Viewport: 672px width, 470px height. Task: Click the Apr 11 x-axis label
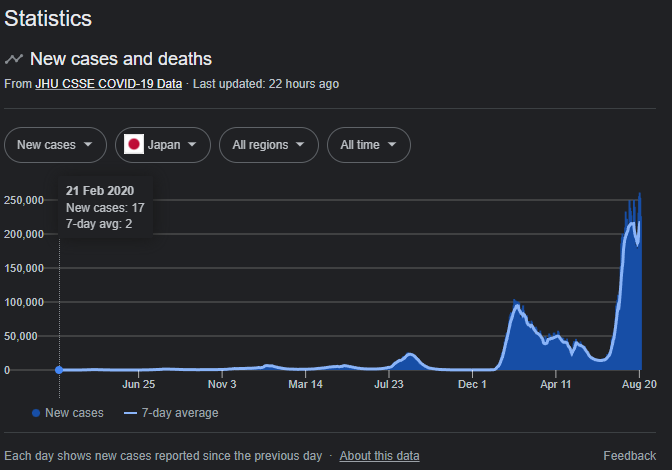coord(555,384)
